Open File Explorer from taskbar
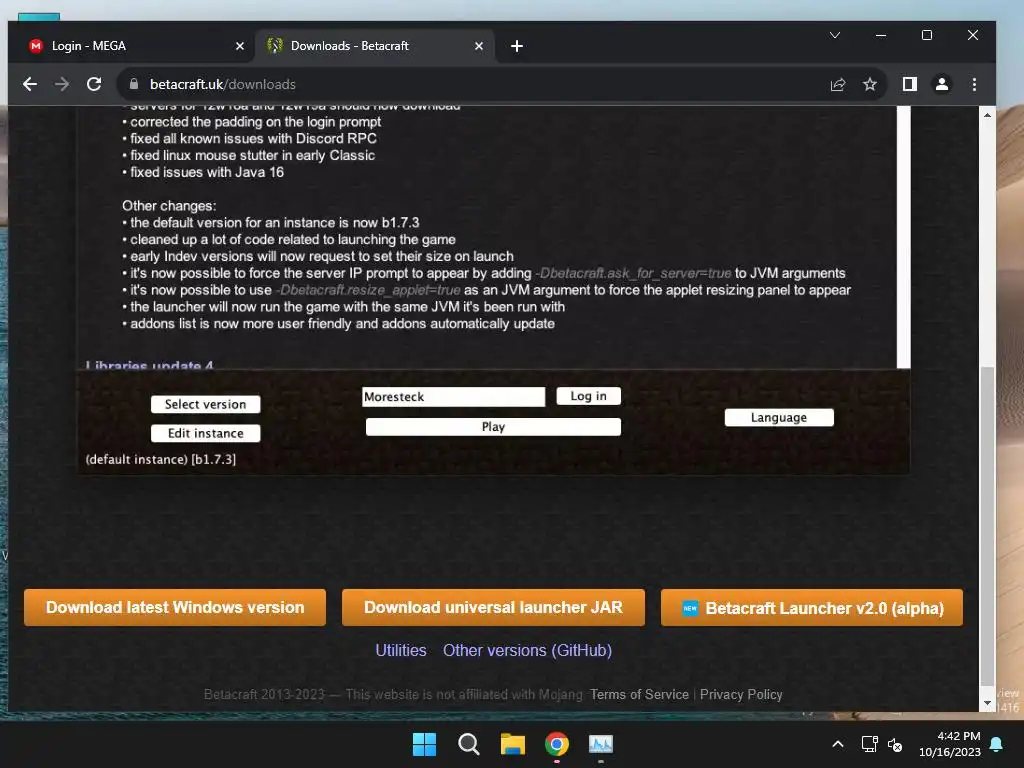This screenshot has width=1024, height=768. [513, 744]
